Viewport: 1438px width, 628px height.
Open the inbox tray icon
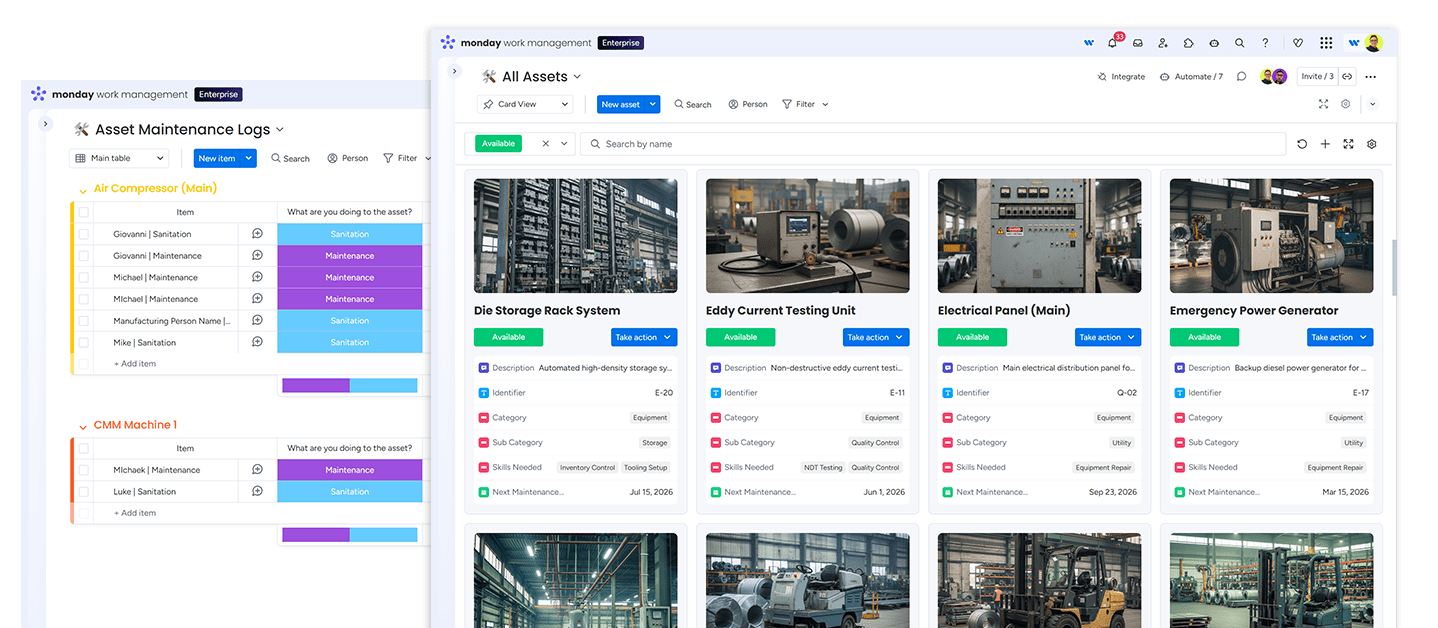pyautogui.click(x=1137, y=43)
